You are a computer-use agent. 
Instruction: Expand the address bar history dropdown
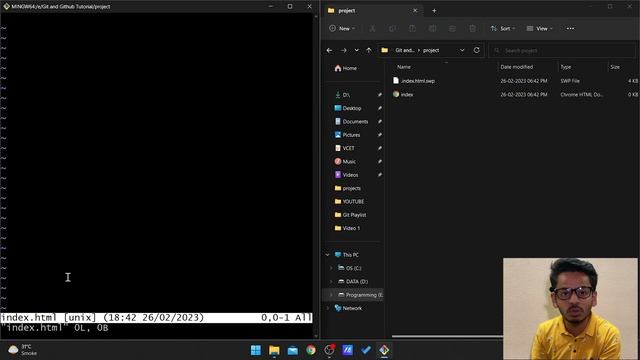462,50
